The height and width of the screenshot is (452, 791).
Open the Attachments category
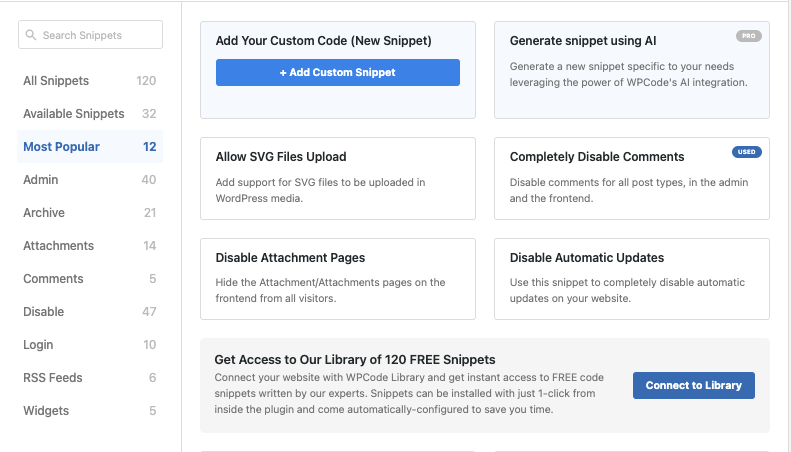pyautogui.click(x=90, y=246)
